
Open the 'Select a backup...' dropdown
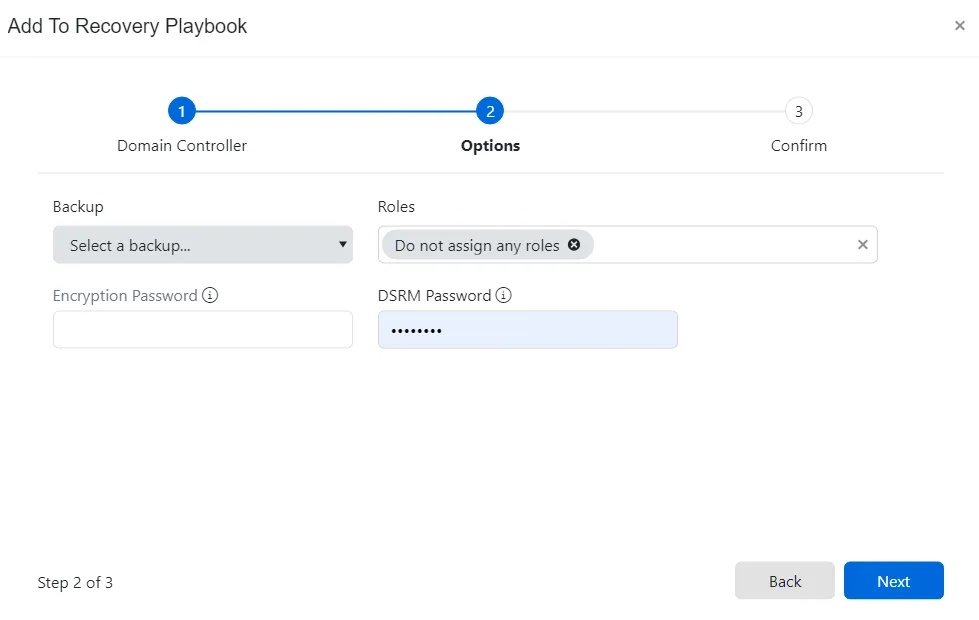click(x=203, y=245)
